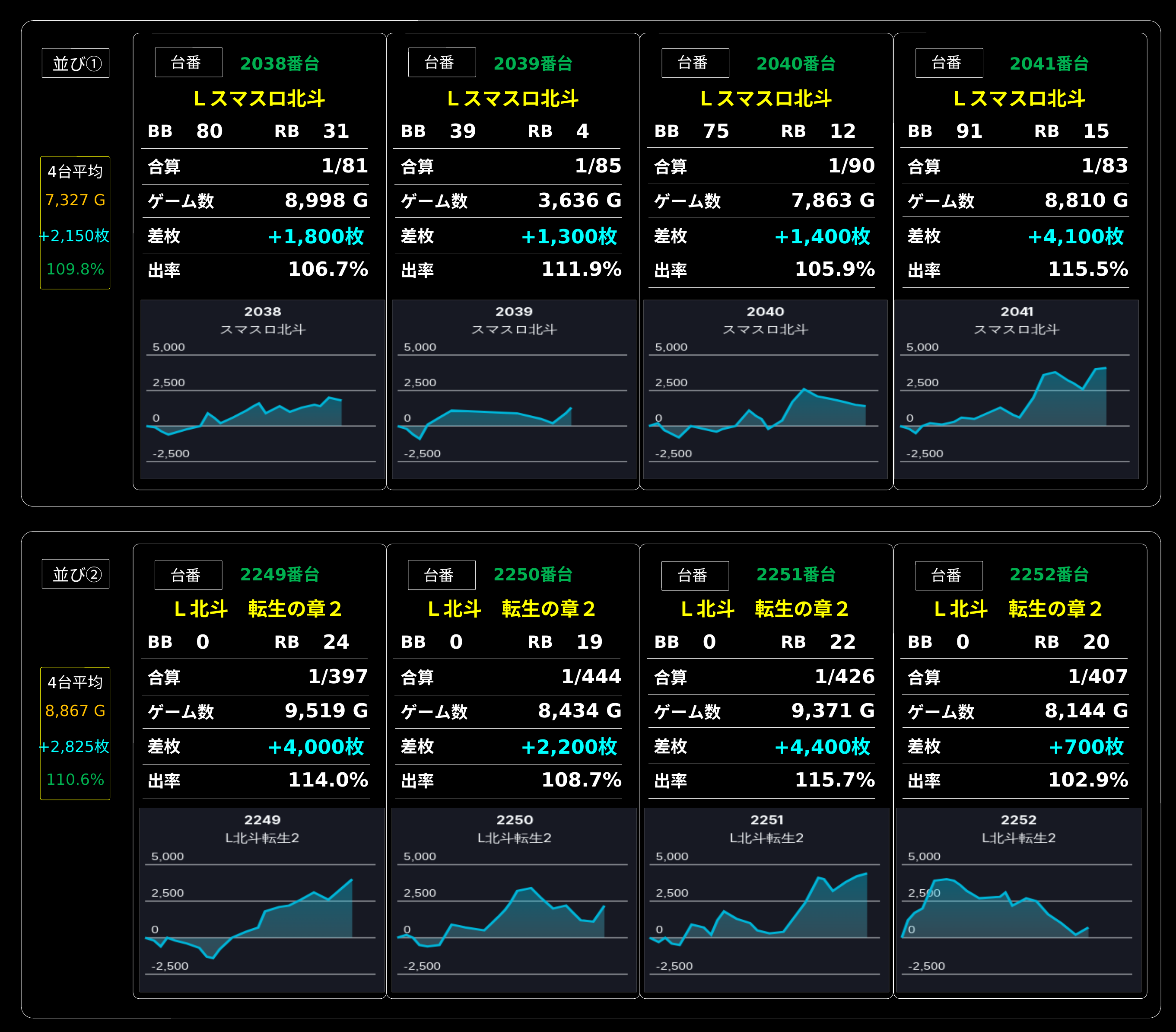Image resolution: width=1176 pixels, height=1032 pixels.
Task: Open the 2038 スマスロ北斗 slump graph
Action: pos(263,389)
